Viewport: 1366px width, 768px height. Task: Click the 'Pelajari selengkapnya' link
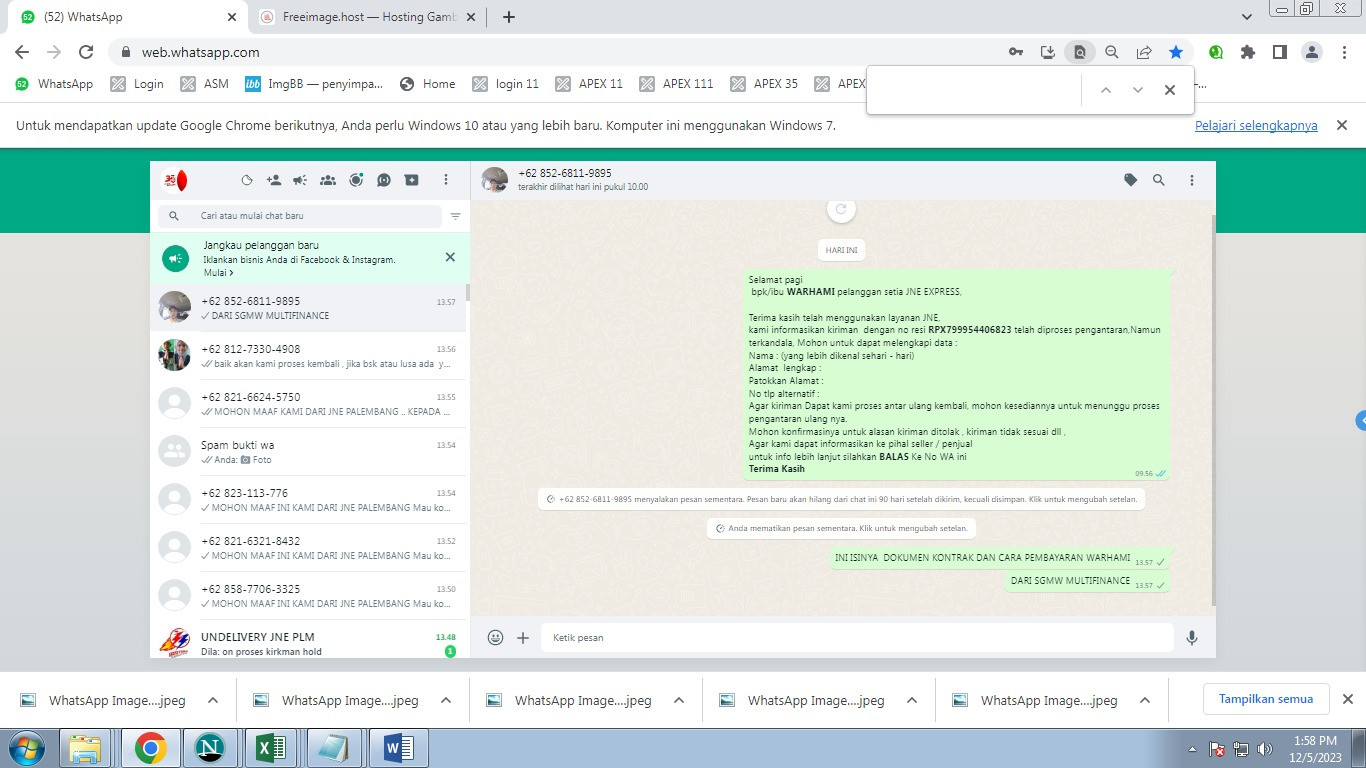(x=1256, y=126)
